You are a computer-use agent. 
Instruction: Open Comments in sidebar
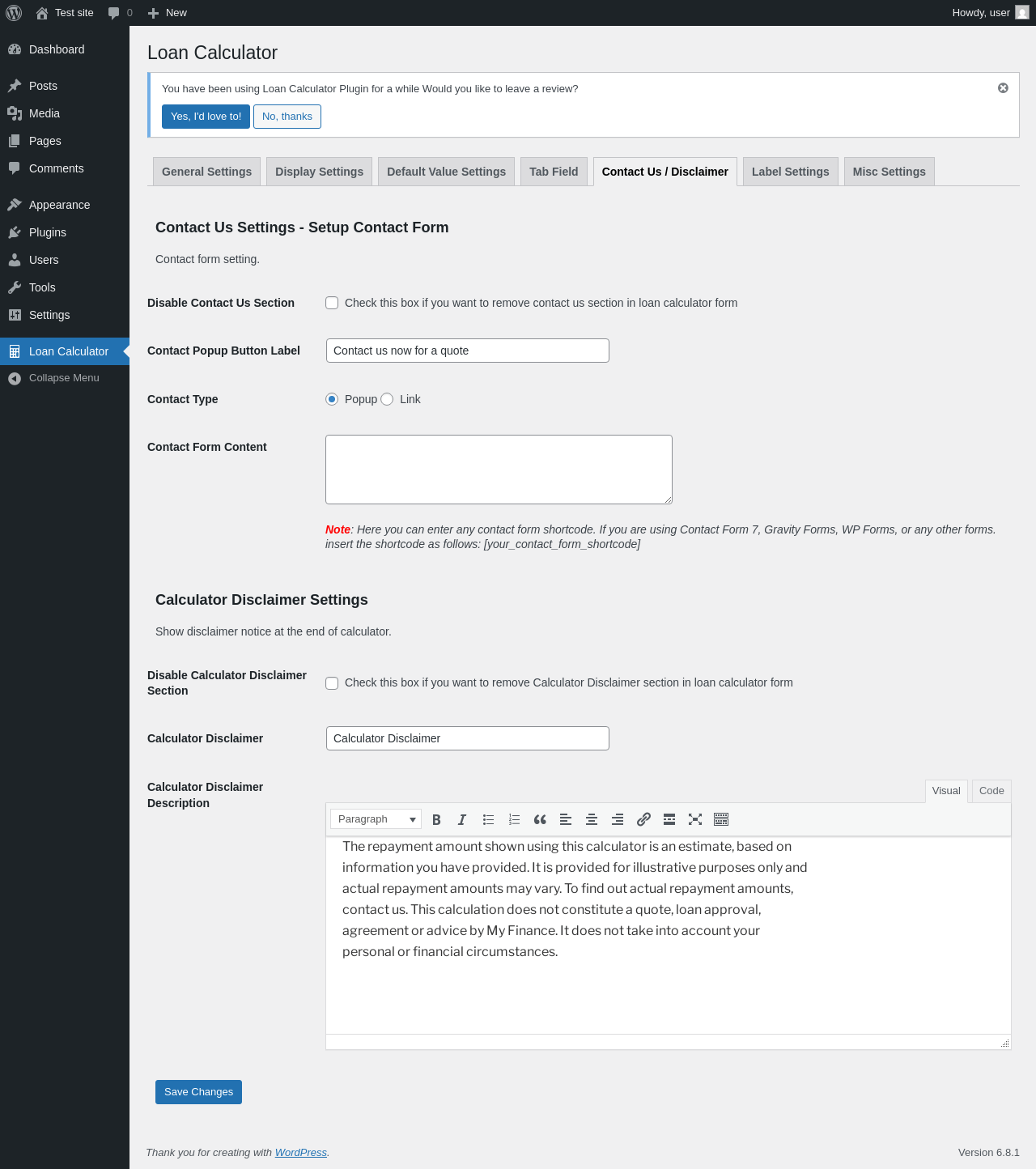65,168
